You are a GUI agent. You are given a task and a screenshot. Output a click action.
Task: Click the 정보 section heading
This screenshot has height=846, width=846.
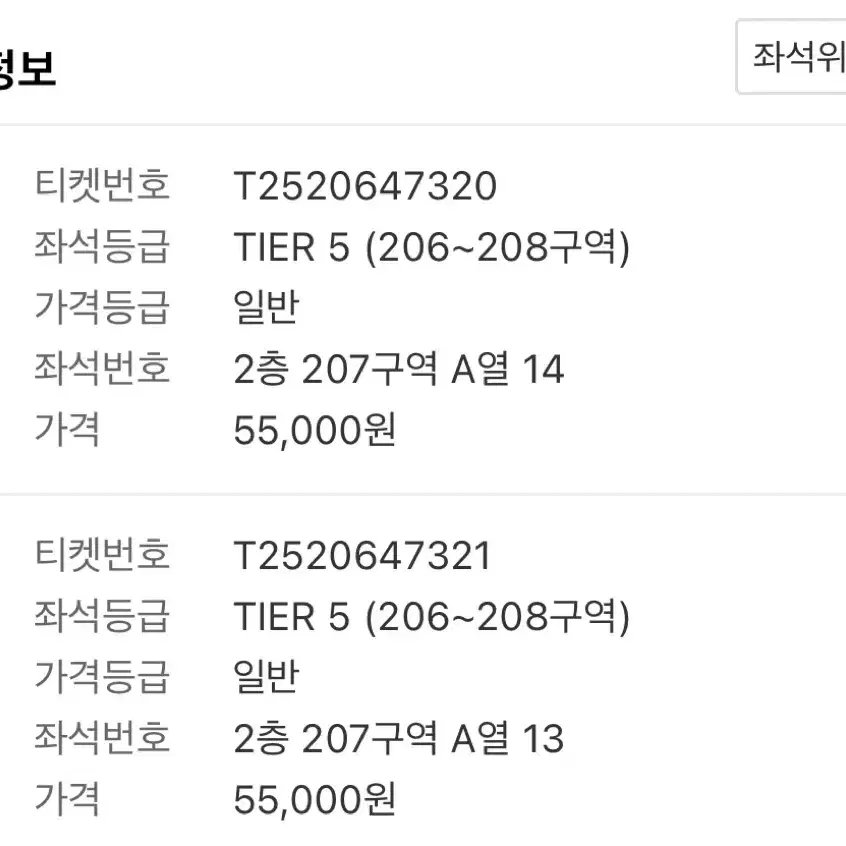(27, 69)
